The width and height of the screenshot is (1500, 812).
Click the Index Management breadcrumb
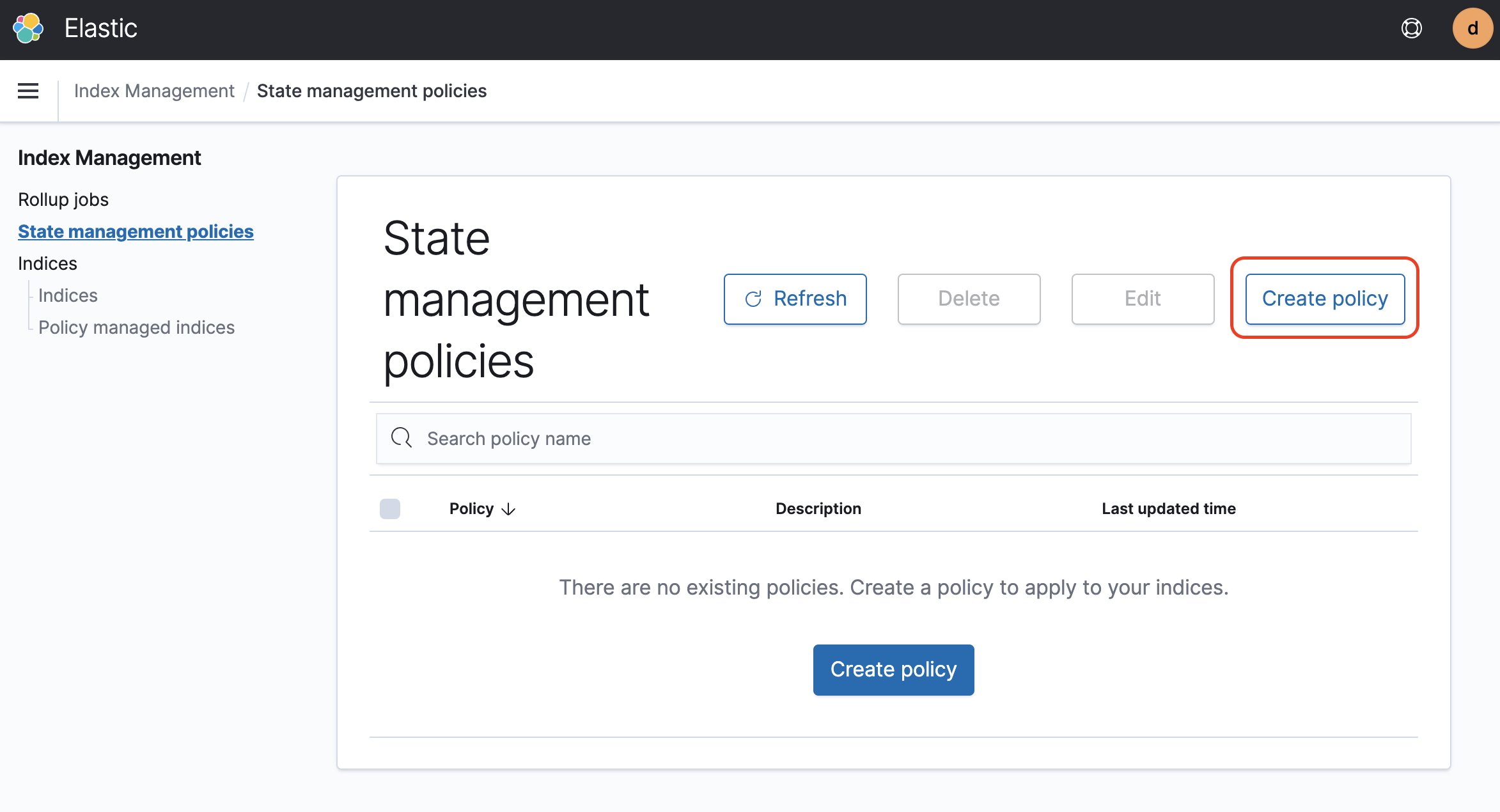(154, 91)
